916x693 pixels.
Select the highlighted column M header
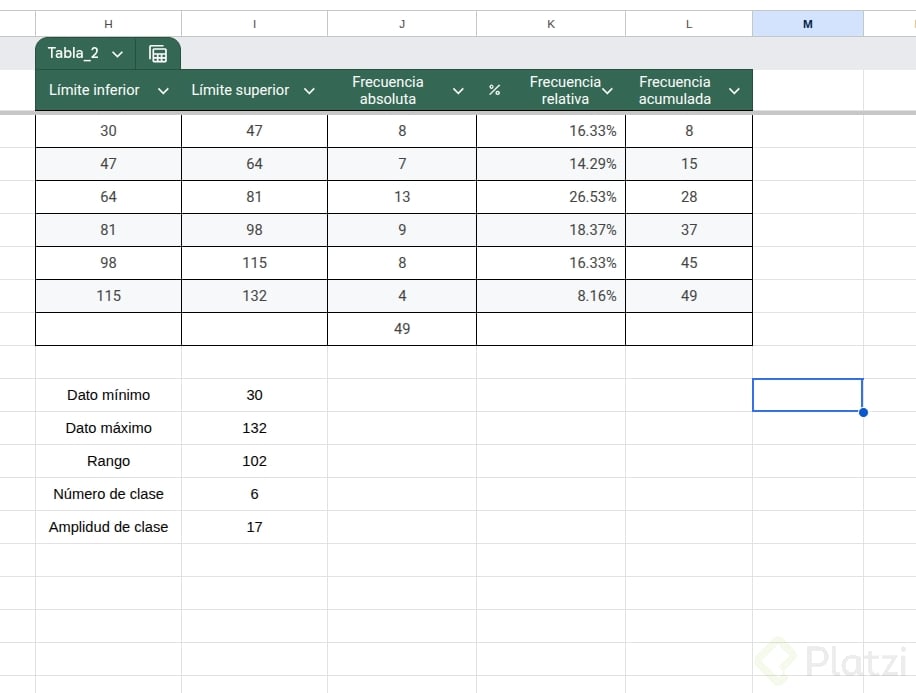pyautogui.click(x=808, y=24)
